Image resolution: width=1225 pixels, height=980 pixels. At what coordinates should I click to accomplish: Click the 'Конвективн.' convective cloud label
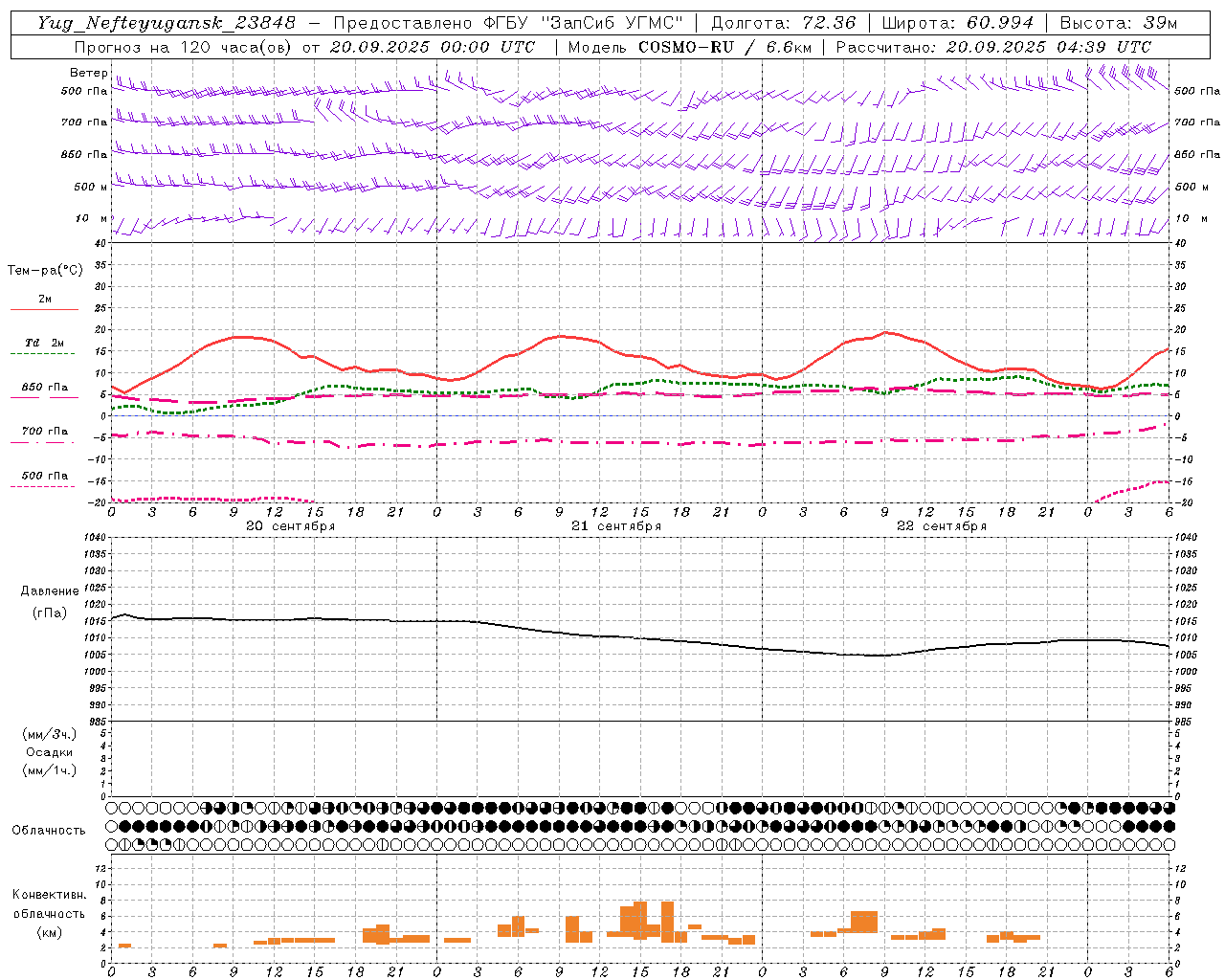tap(50, 895)
